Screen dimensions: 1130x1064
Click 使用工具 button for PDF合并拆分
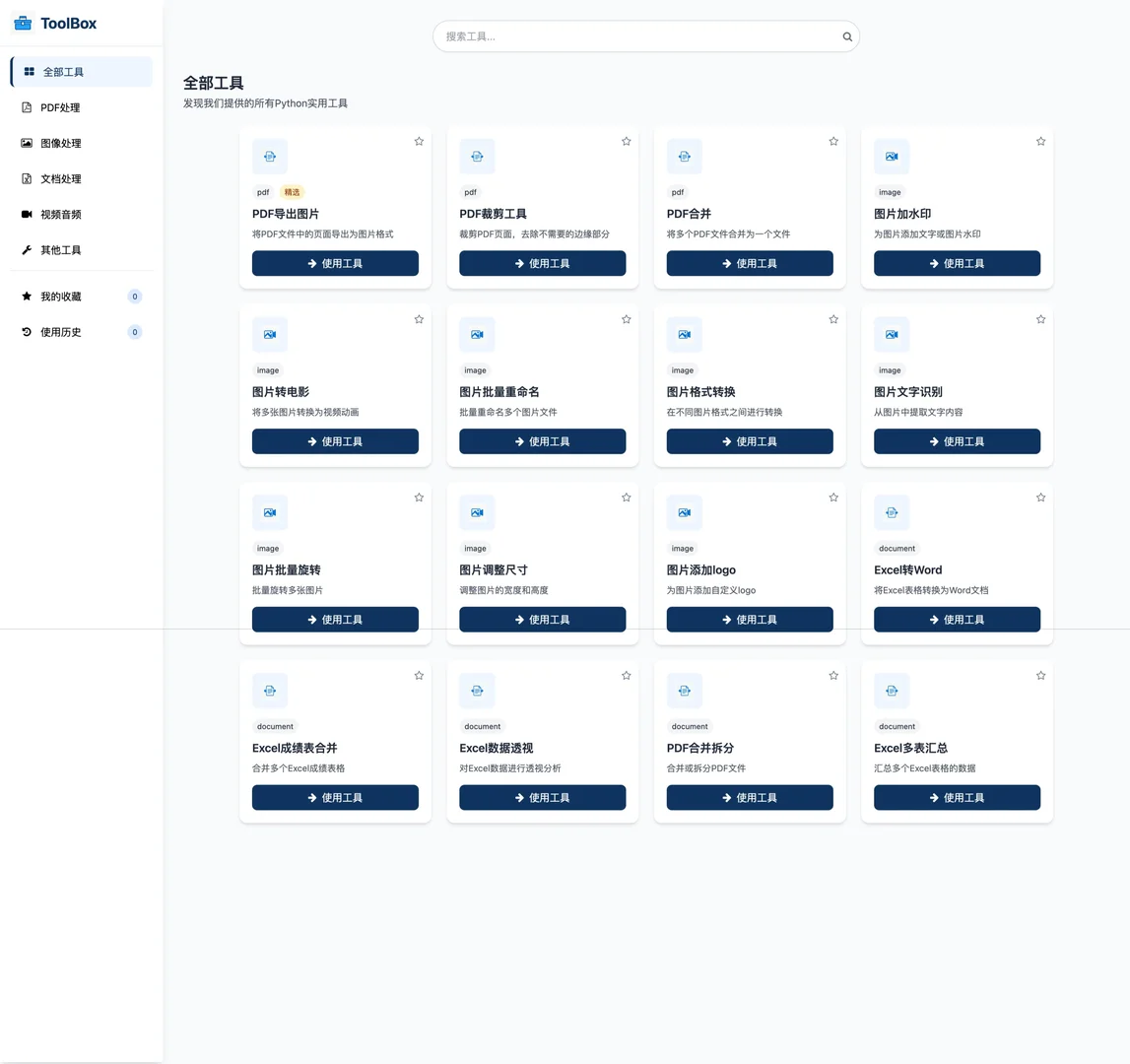point(750,797)
